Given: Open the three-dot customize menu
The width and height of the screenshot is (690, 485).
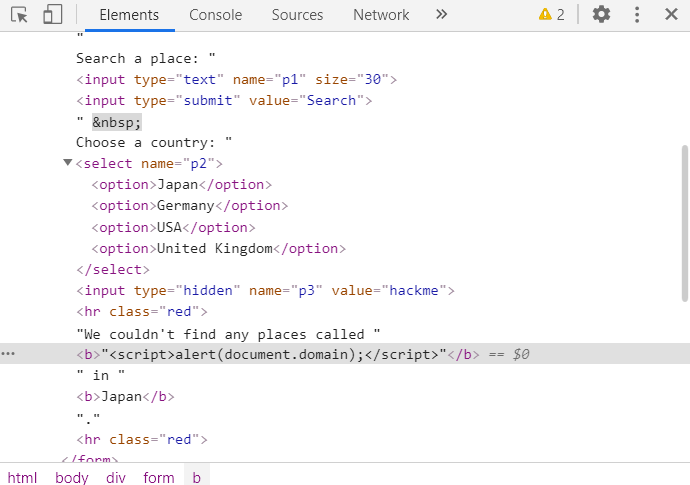Looking at the screenshot, I should click(x=637, y=15).
